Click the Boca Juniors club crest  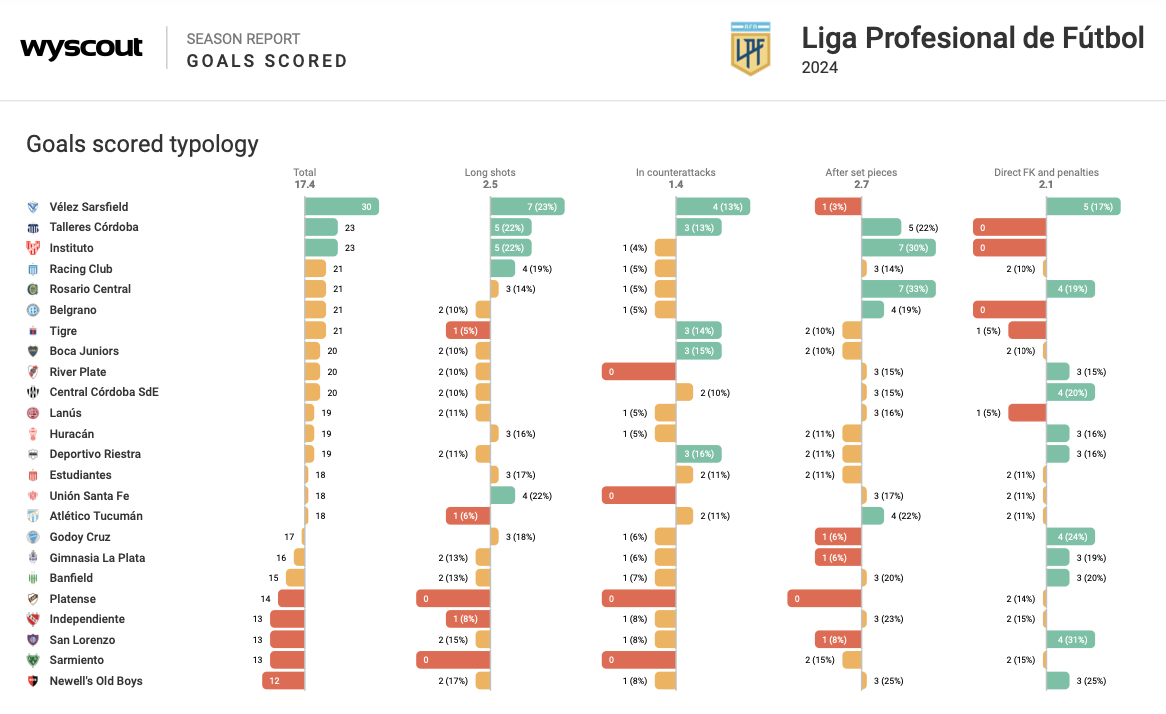pyautogui.click(x=33, y=351)
